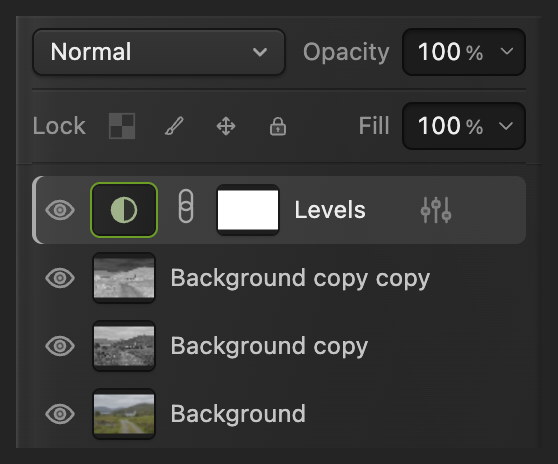
Task: Hide the Background copy copy layer
Action: click(60, 278)
